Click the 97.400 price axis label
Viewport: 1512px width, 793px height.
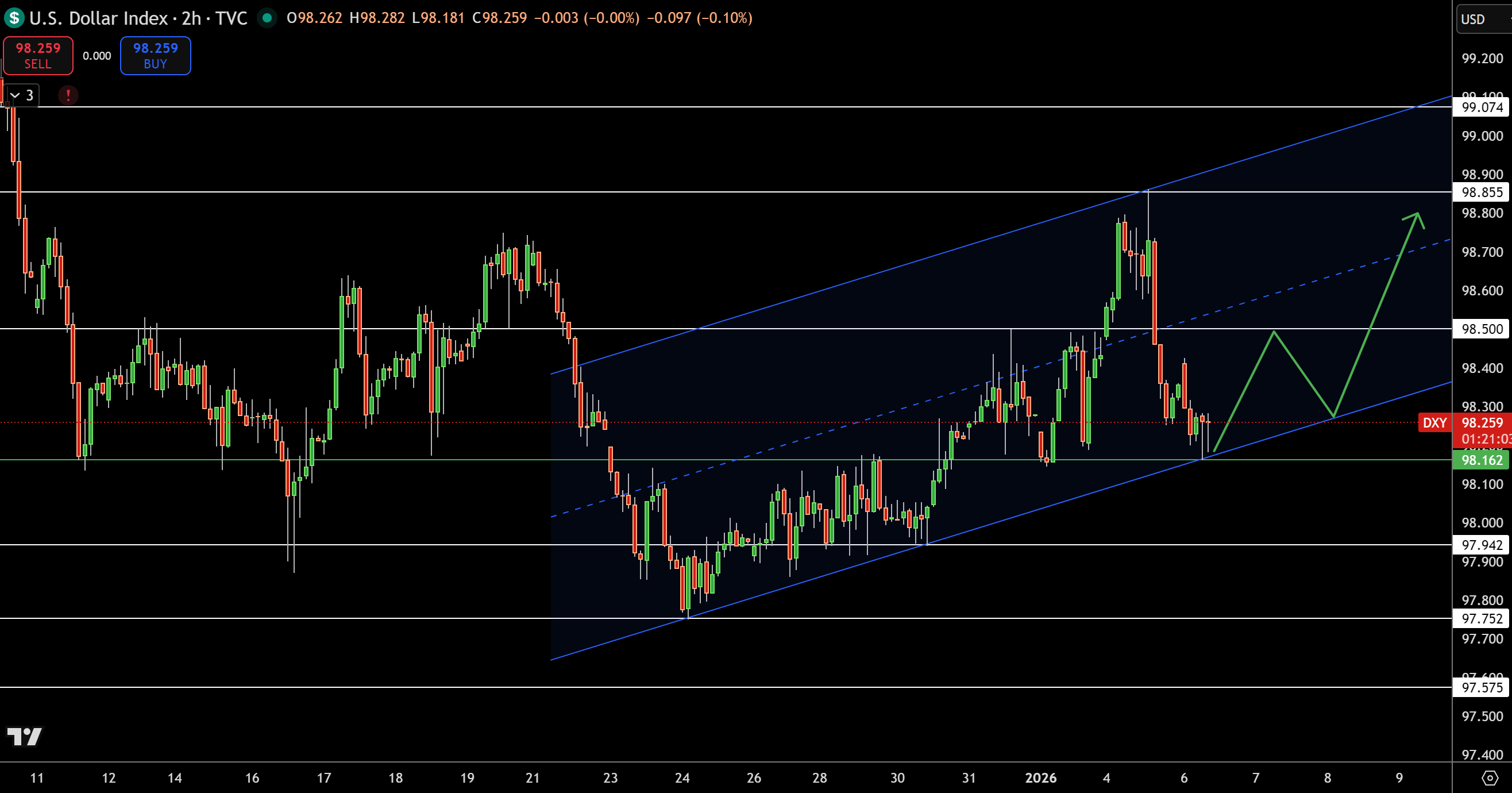click(1482, 755)
